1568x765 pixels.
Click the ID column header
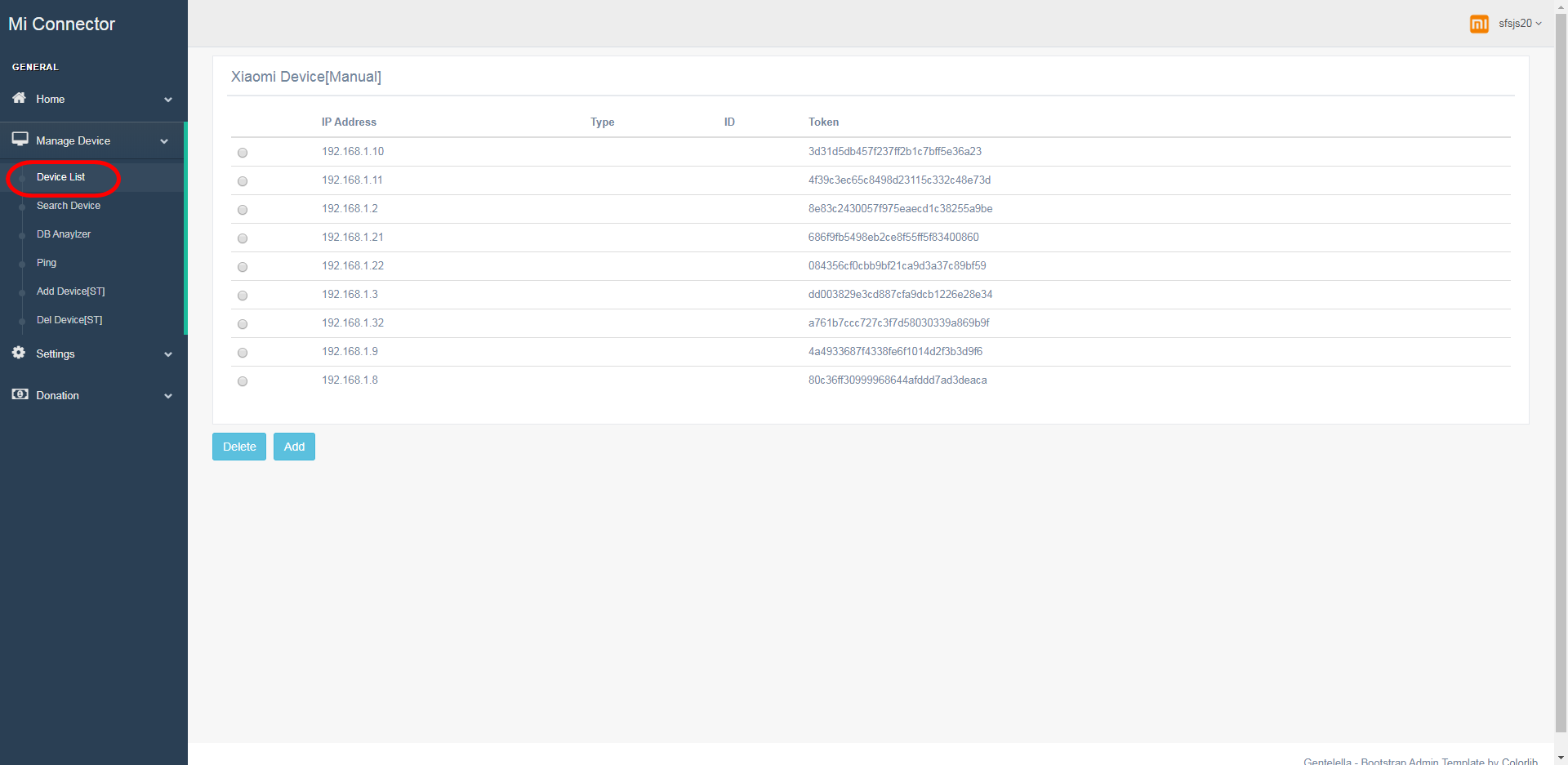[x=729, y=122]
